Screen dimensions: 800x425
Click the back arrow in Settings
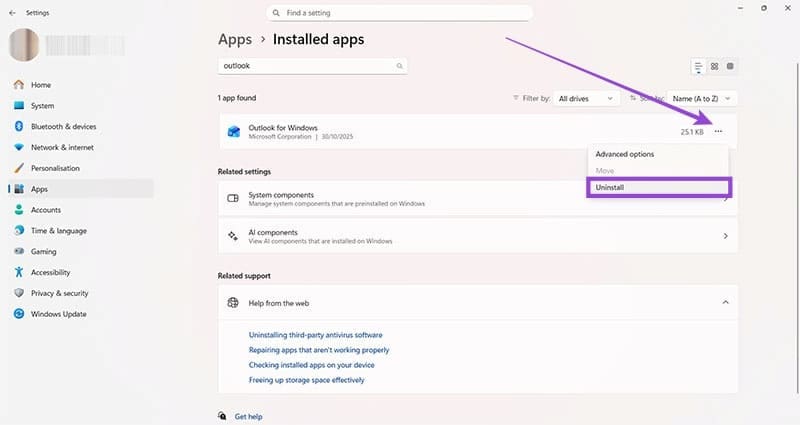click(x=11, y=13)
